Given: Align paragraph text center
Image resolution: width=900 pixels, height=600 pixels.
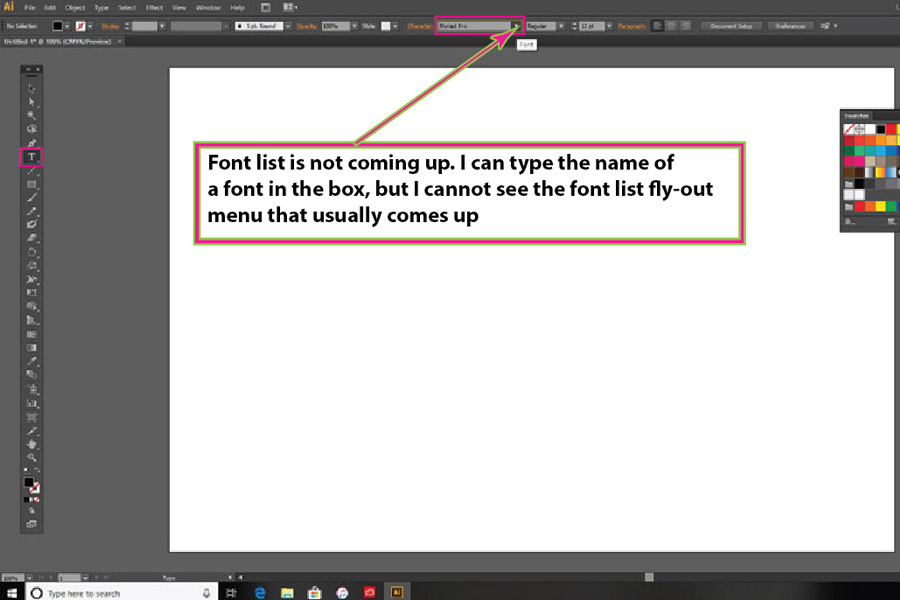Looking at the screenshot, I should click(x=671, y=26).
